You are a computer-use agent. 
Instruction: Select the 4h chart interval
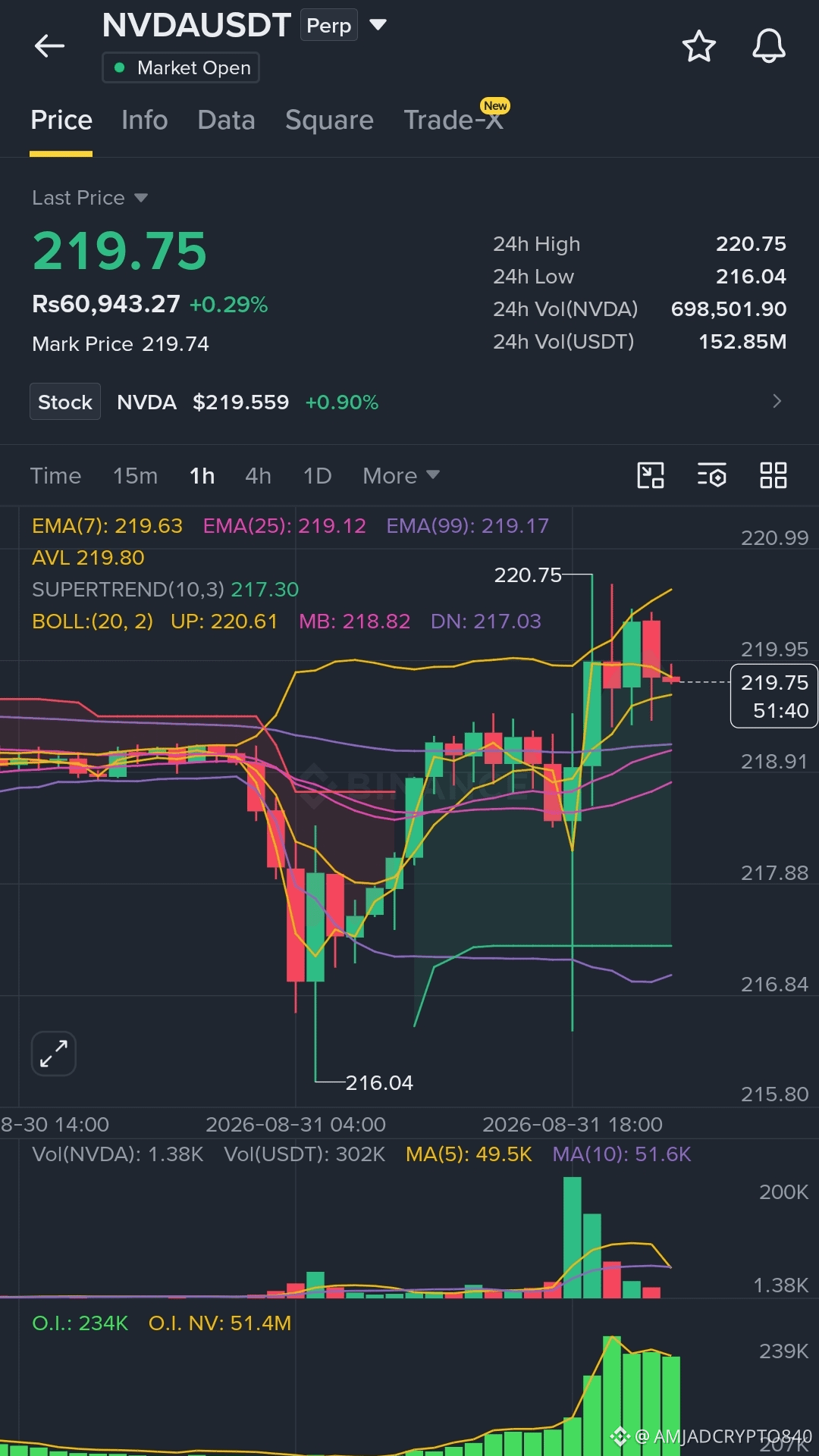point(258,475)
